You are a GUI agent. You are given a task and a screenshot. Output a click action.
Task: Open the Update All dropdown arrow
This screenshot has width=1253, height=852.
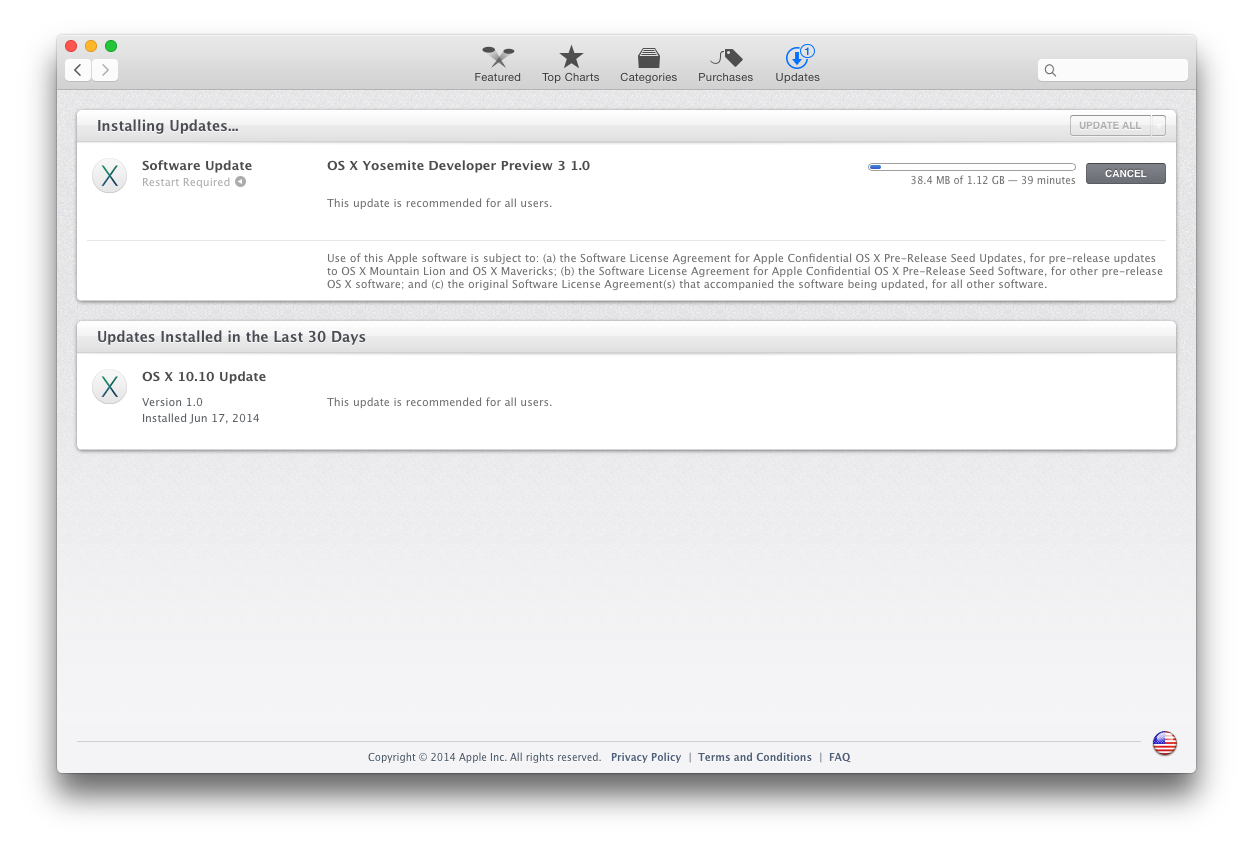click(x=1159, y=125)
